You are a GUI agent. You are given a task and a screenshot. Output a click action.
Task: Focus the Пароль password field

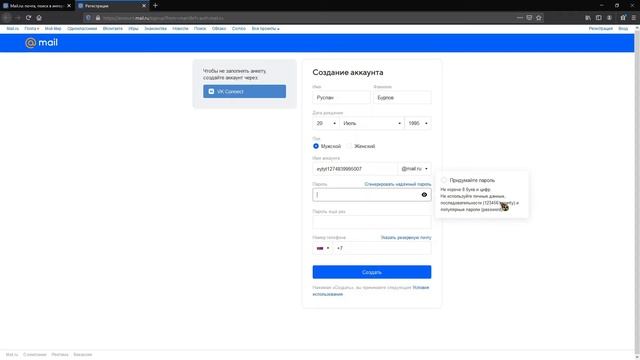(x=372, y=195)
